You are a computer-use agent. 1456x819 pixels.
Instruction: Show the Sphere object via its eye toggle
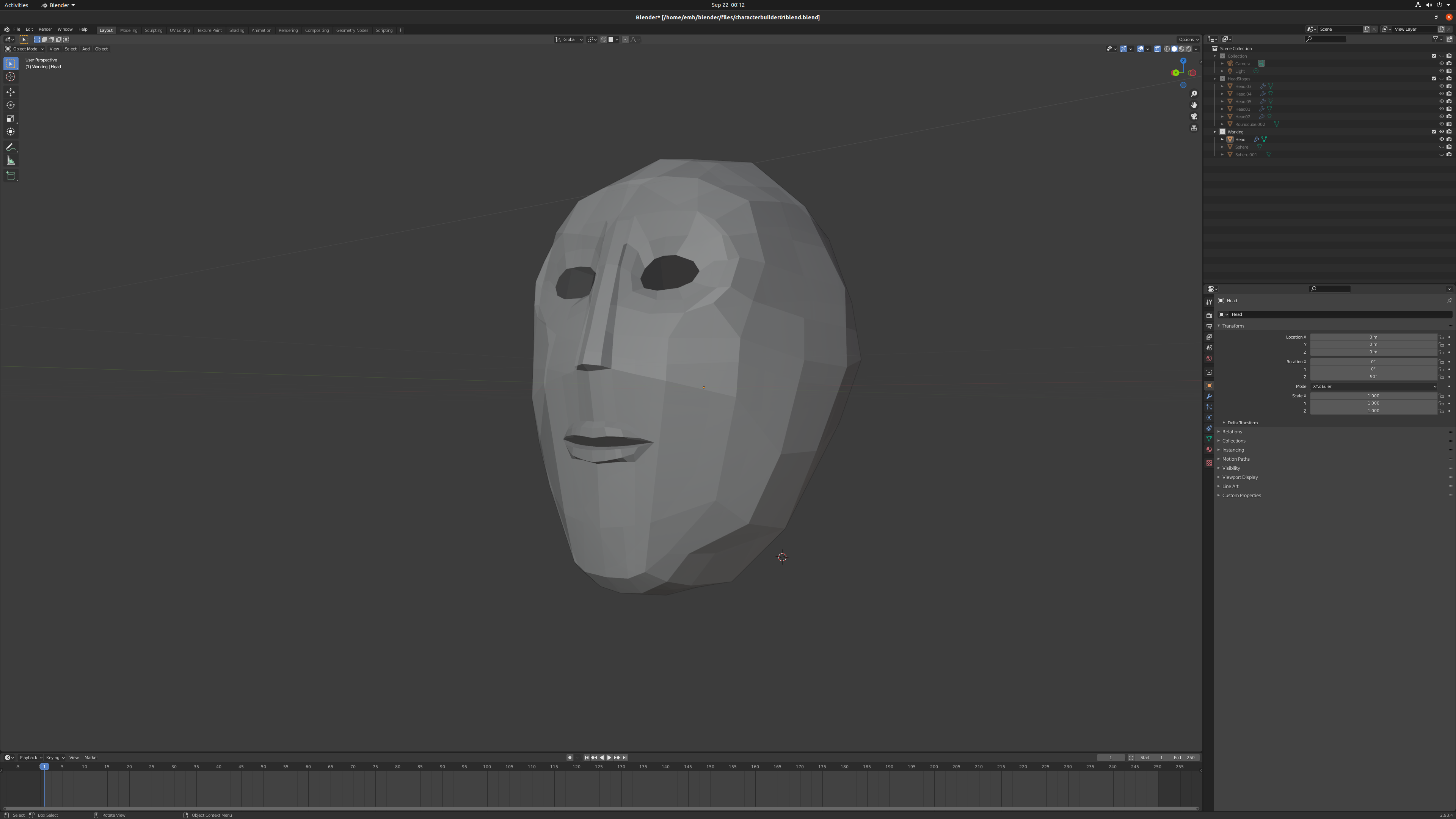(x=1441, y=147)
